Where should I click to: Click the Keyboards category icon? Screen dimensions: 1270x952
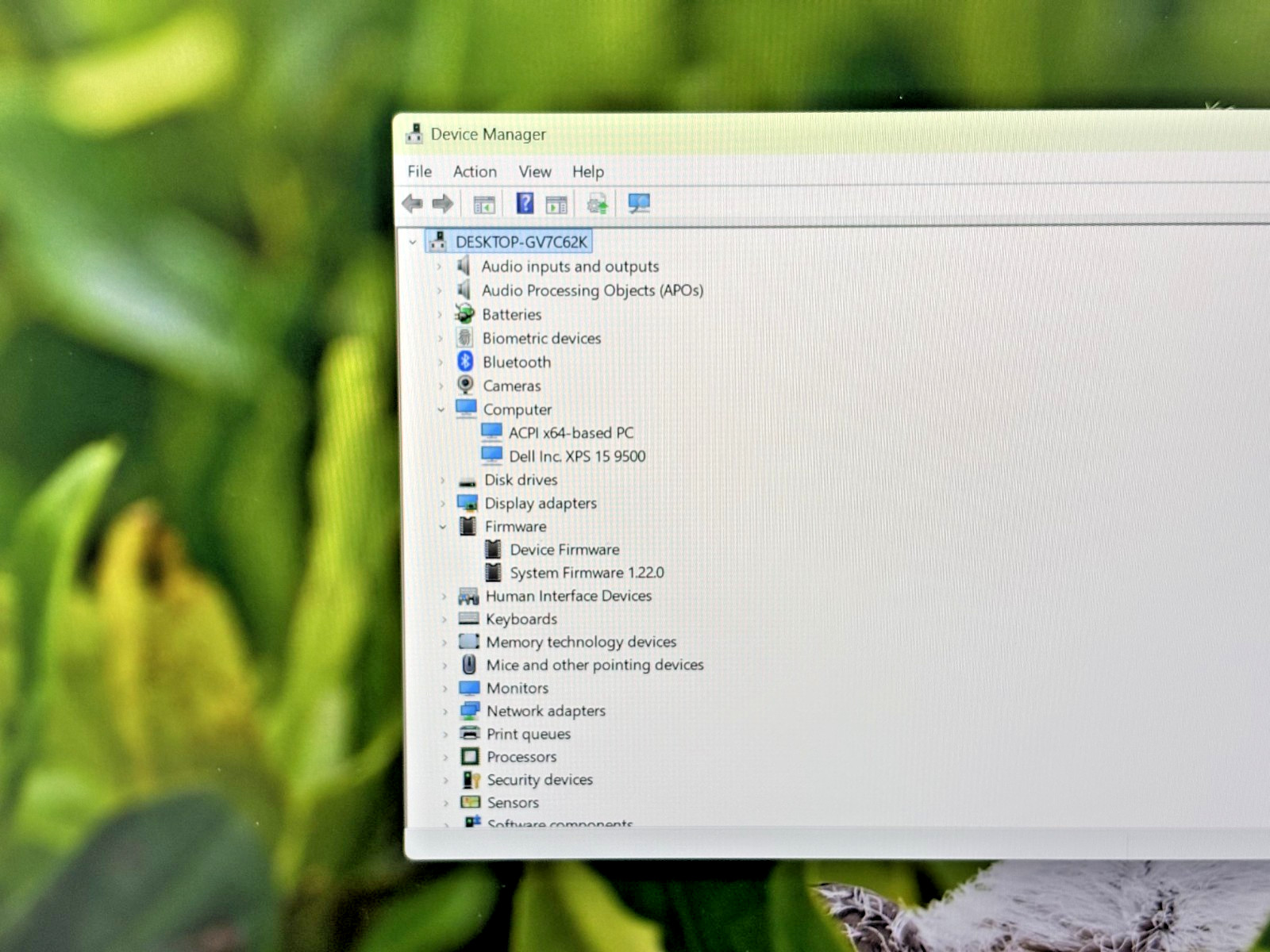(x=469, y=619)
